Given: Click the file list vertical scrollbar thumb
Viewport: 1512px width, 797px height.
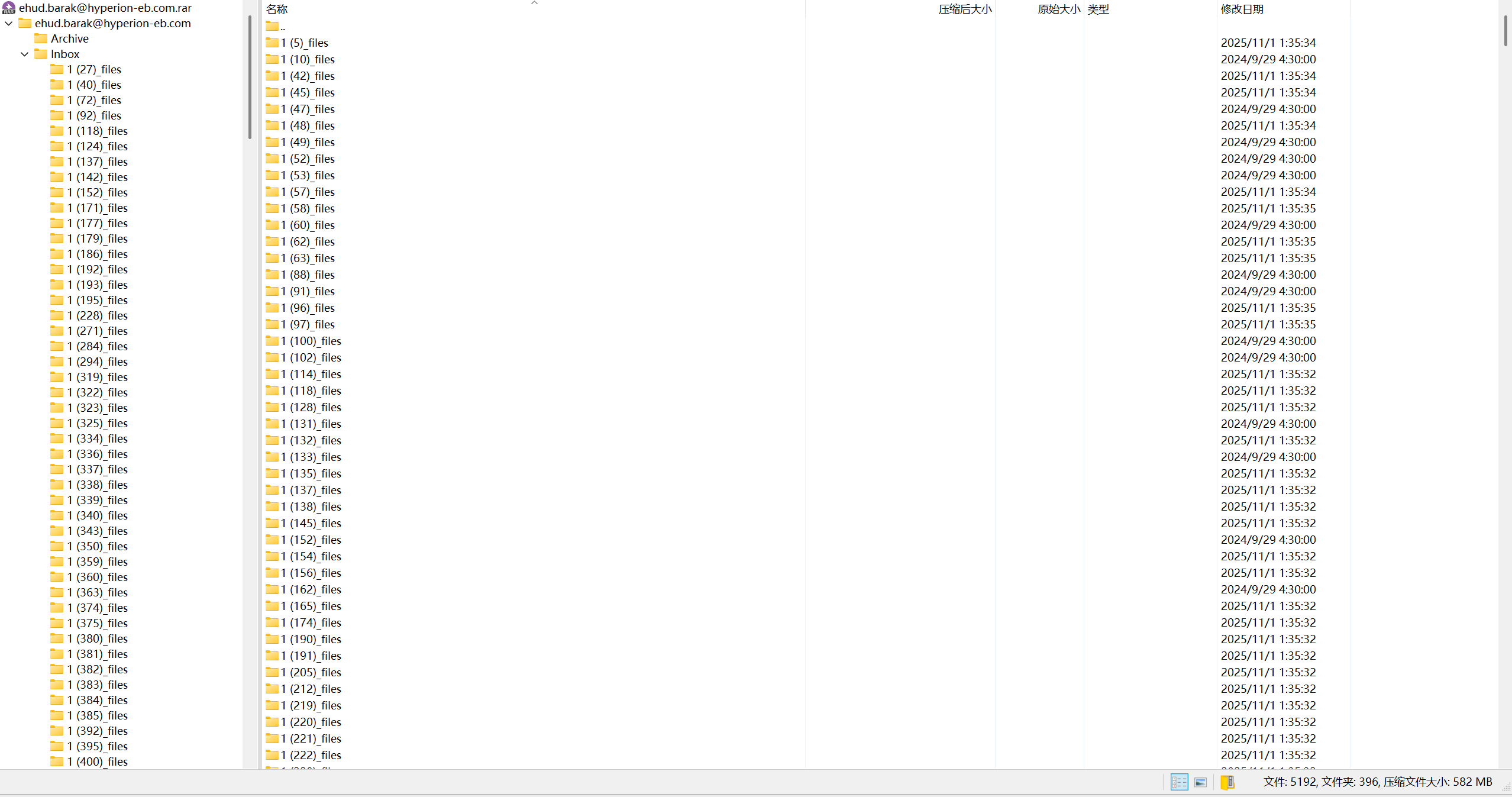Looking at the screenshot, I should (1505, 30).
